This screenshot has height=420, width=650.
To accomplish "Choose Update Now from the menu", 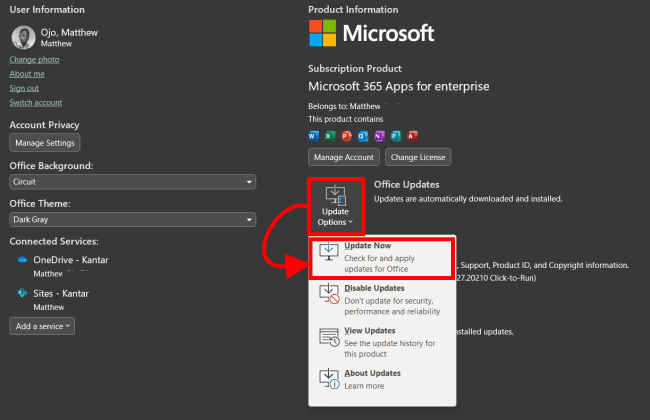I will pos(382,257).
